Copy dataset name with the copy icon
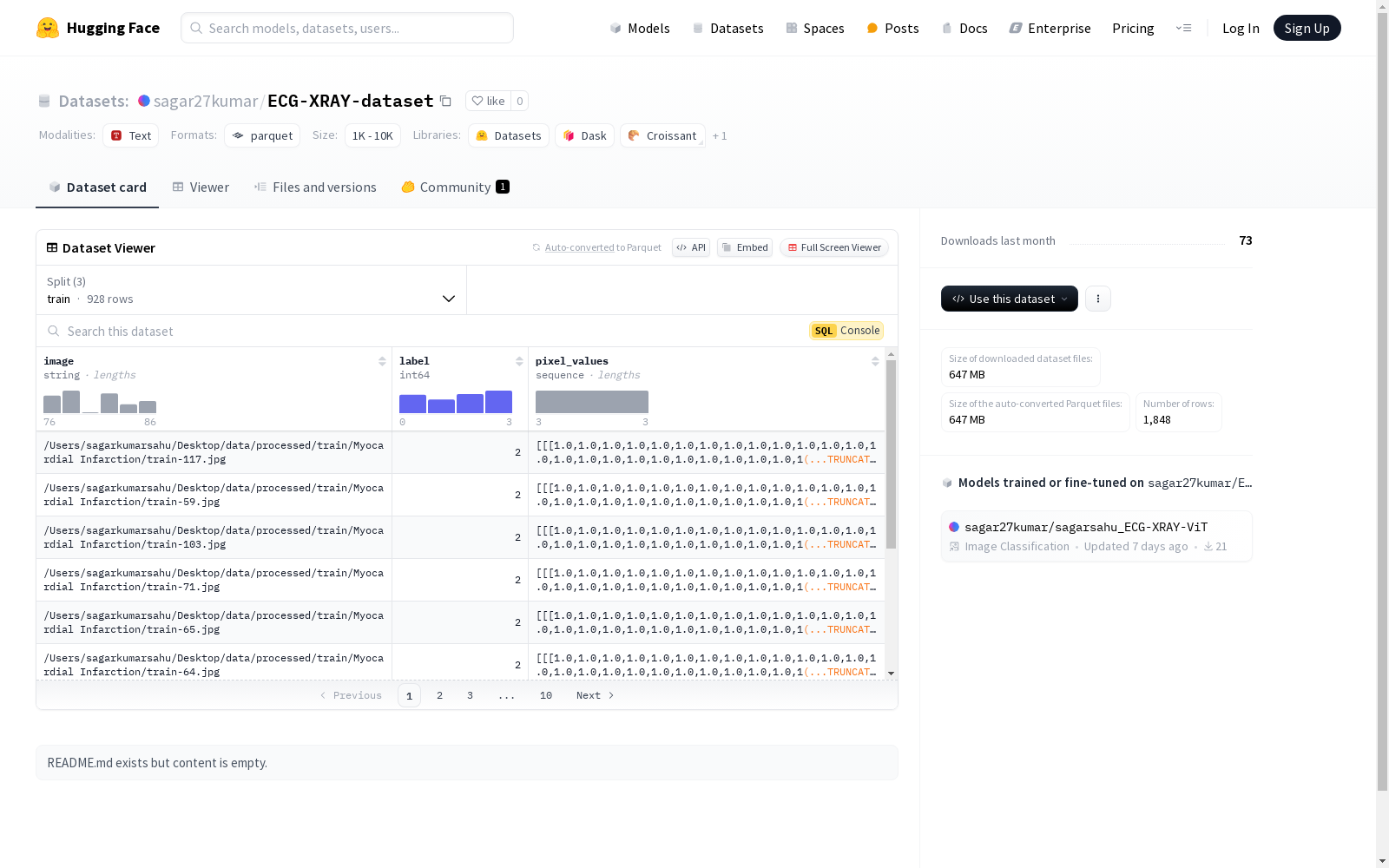 445,101
